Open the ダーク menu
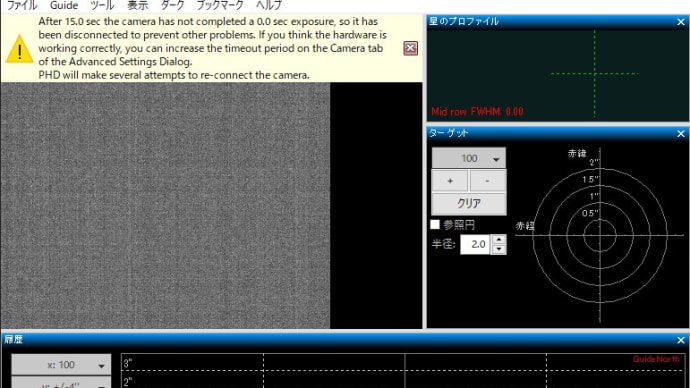Screen dimensions: 690x388 pos(172,6)
